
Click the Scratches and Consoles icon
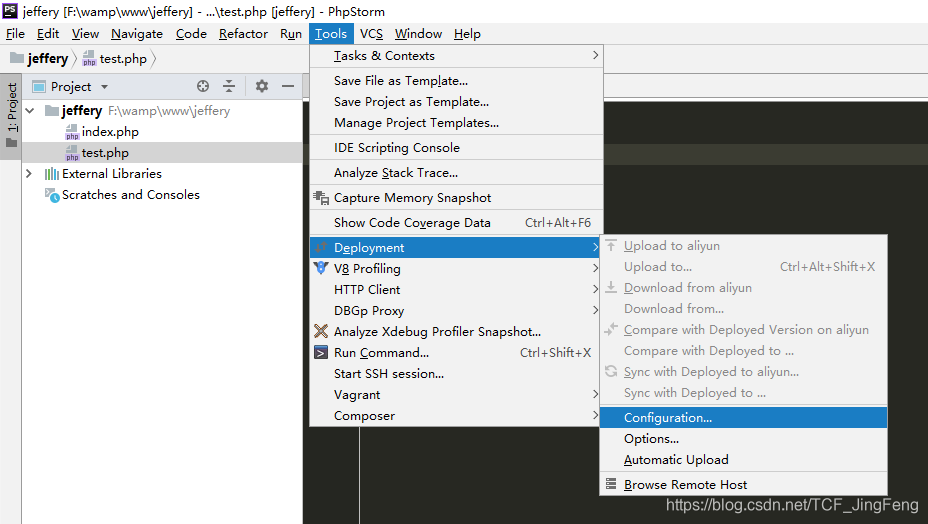[x=52, y=195]
